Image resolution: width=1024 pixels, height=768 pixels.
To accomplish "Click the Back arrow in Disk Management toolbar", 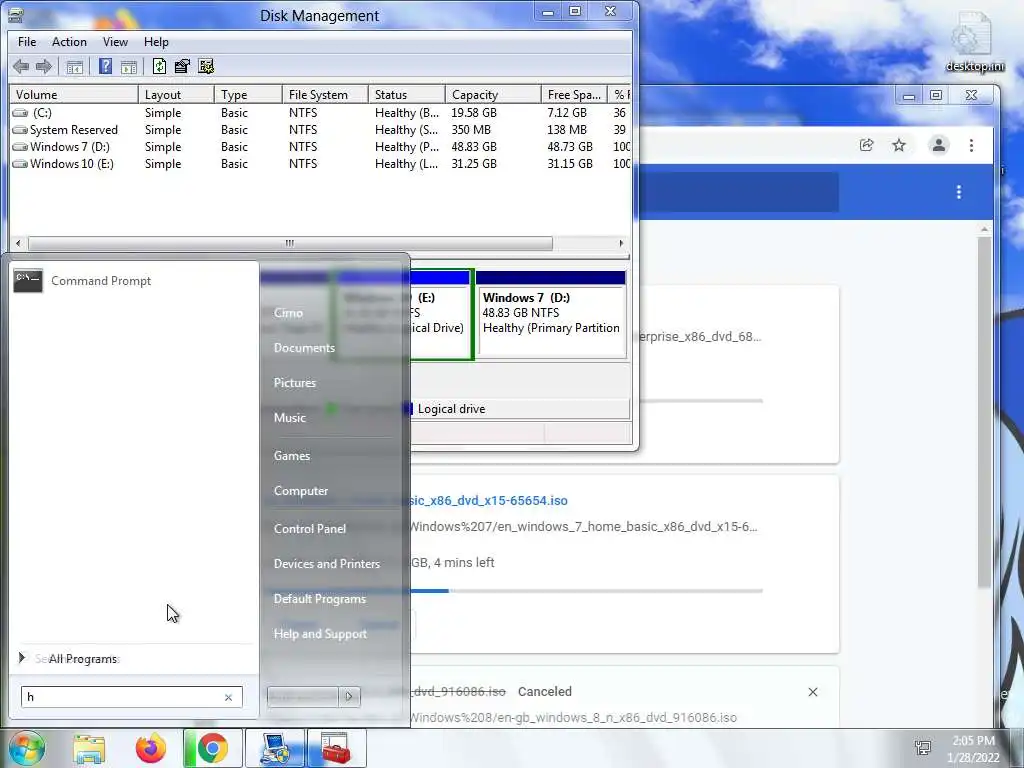I will coord(21,66).
